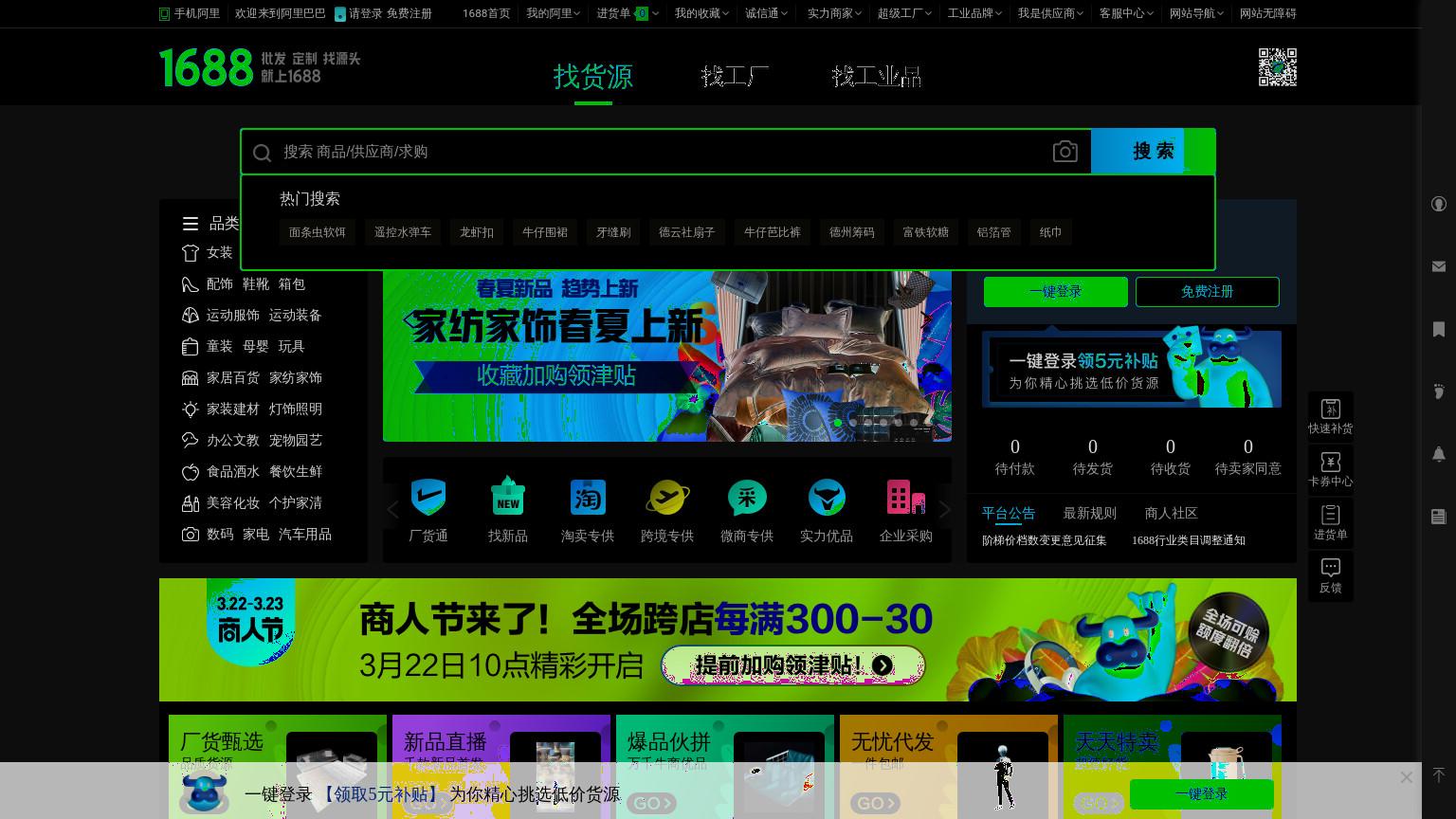The image size is (1456, 819).
Task: Open 1688行业类目调整通知 announcement
Action: click(x=1189, y=540)
